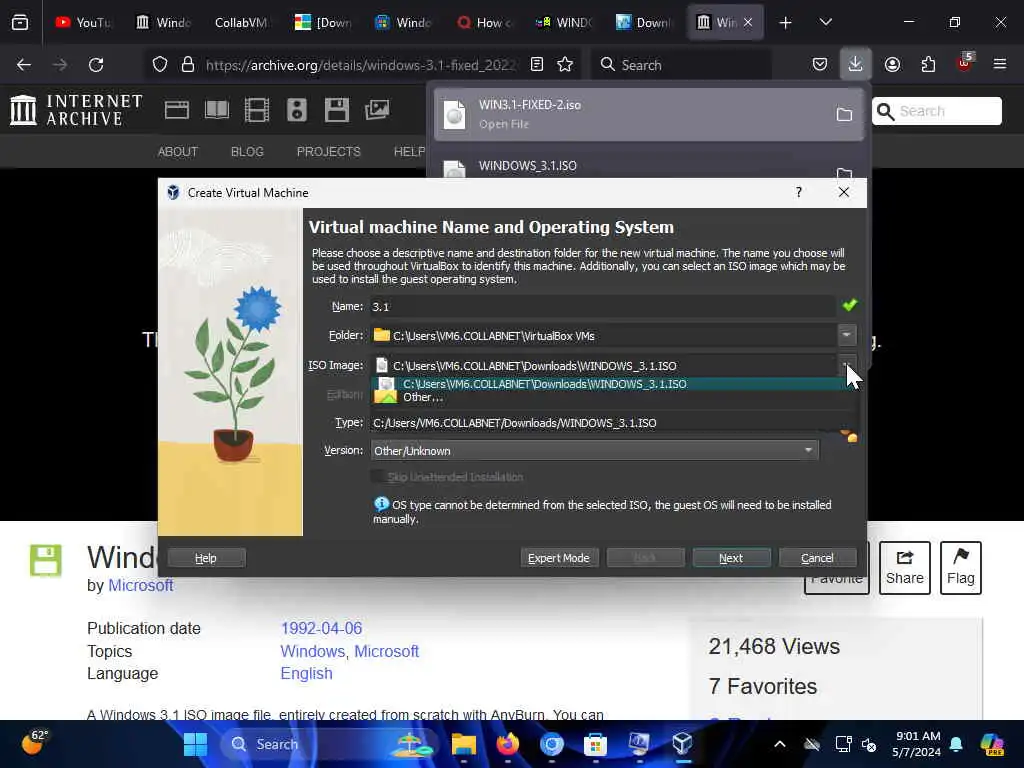Click the Next button in dialog
Viewport: 1024px width, 768px height.
731,558
